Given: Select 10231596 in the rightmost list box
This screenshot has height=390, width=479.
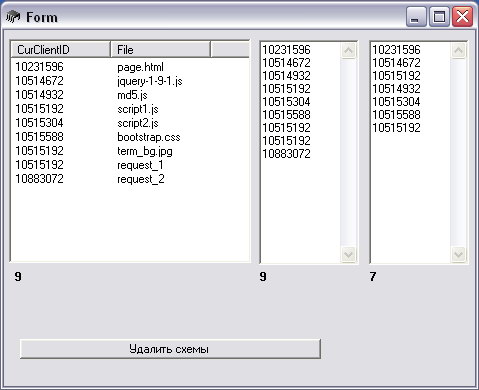Looking at the screenshot, I should click(x=396, y=50).
